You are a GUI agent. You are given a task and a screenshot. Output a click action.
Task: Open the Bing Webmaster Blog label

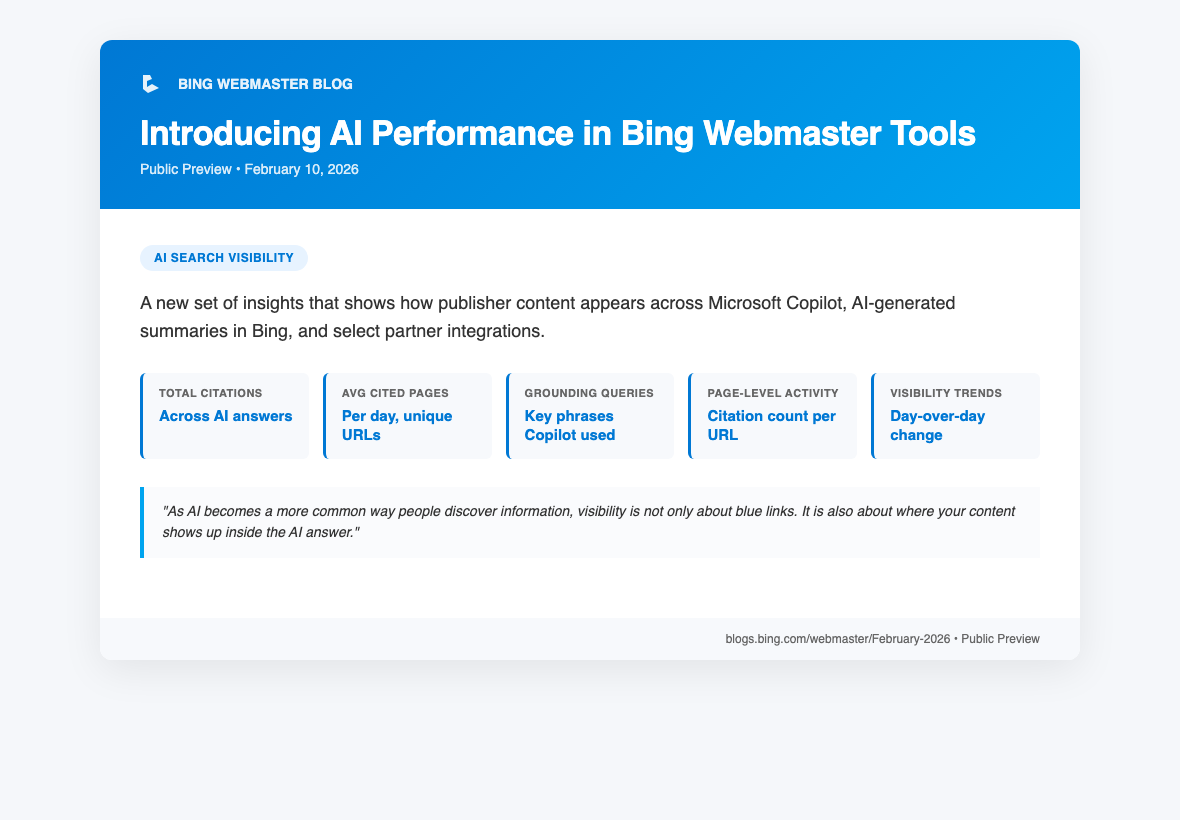coord(265,84)
